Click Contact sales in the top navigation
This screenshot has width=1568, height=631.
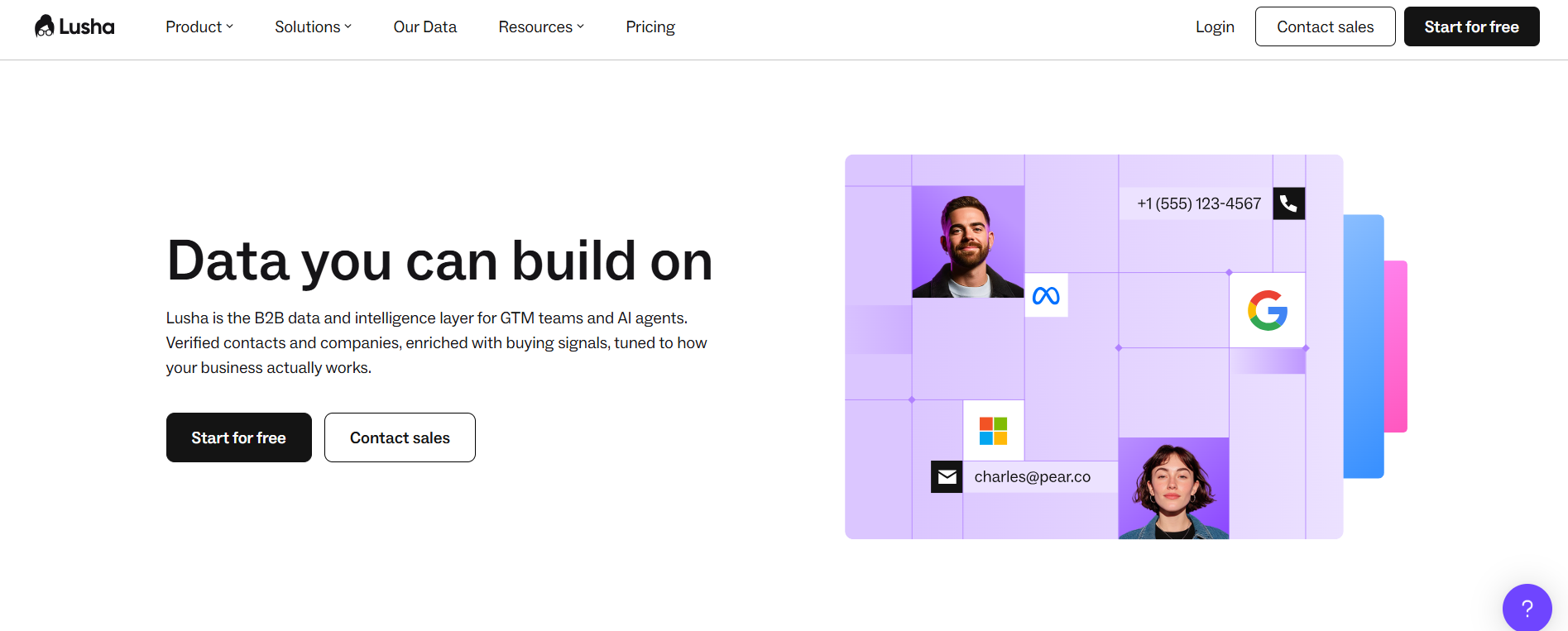pos(1325,26)
